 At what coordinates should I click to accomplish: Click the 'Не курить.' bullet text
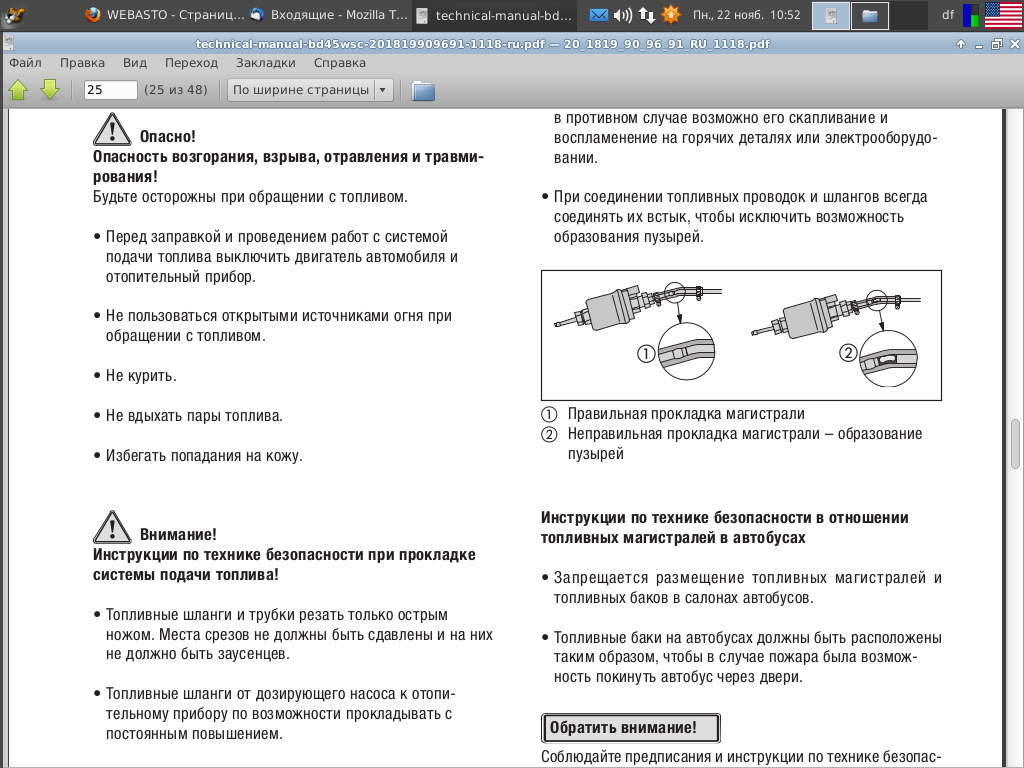pyautogui.click(x=141, y=376)
